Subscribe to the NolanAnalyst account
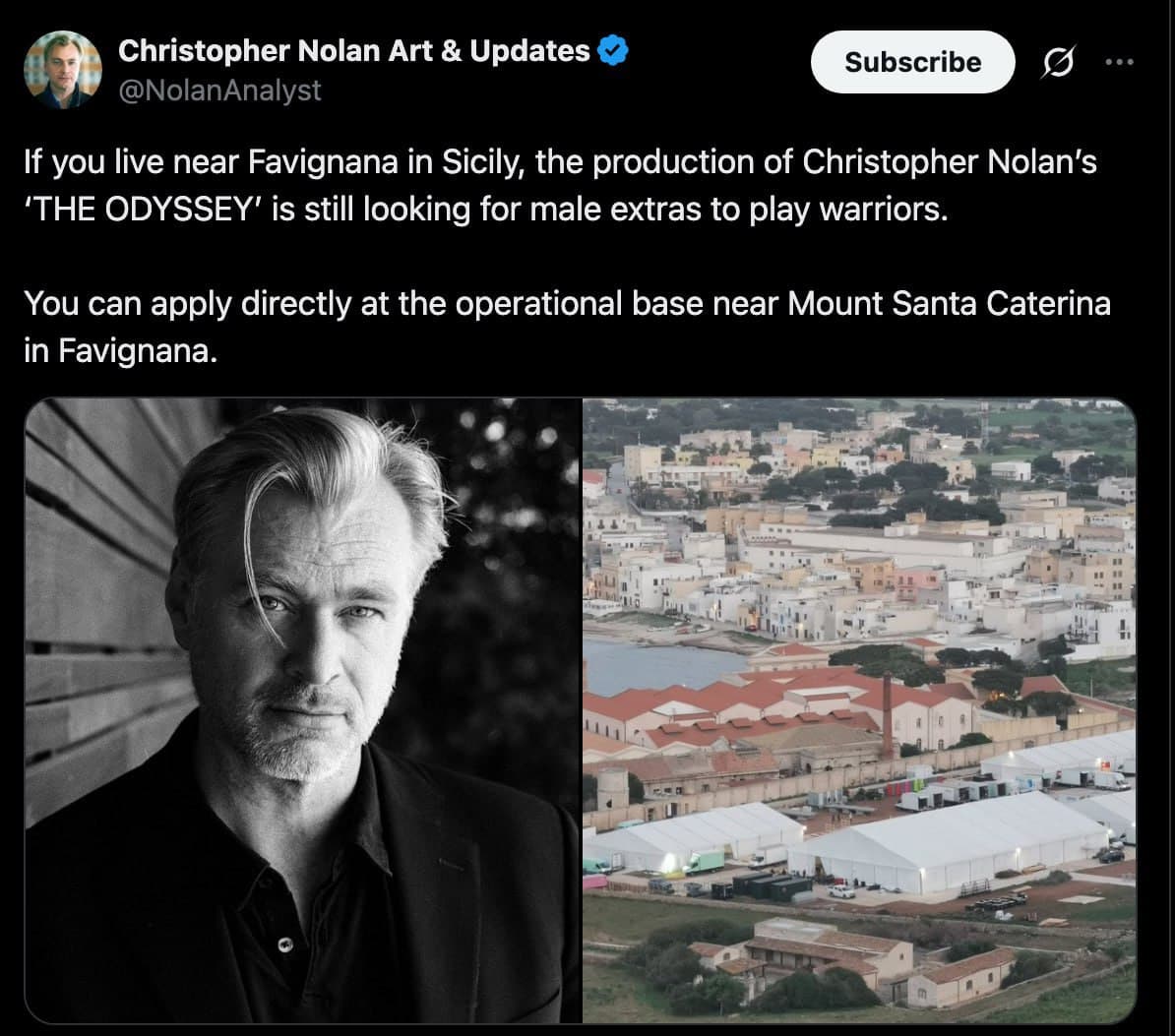Viewport: 1175px width, 1036px height. [x=912, y=62]
